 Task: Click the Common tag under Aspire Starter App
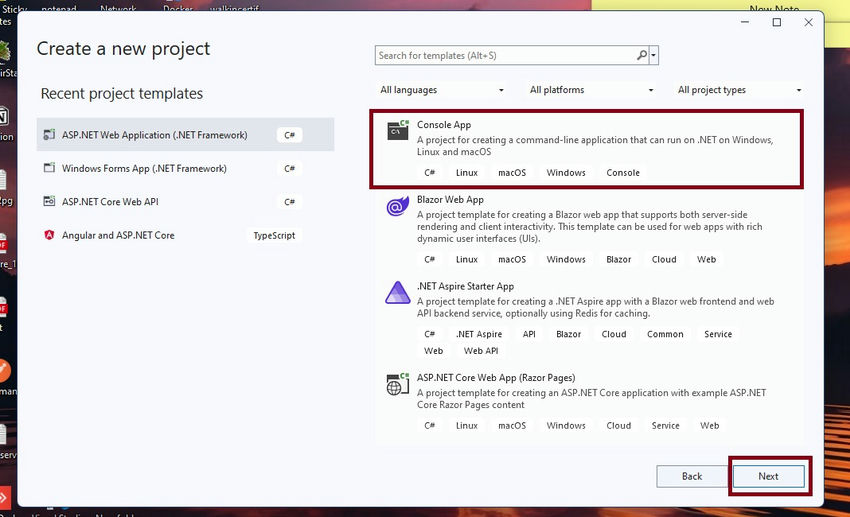[x=665, y=334]
